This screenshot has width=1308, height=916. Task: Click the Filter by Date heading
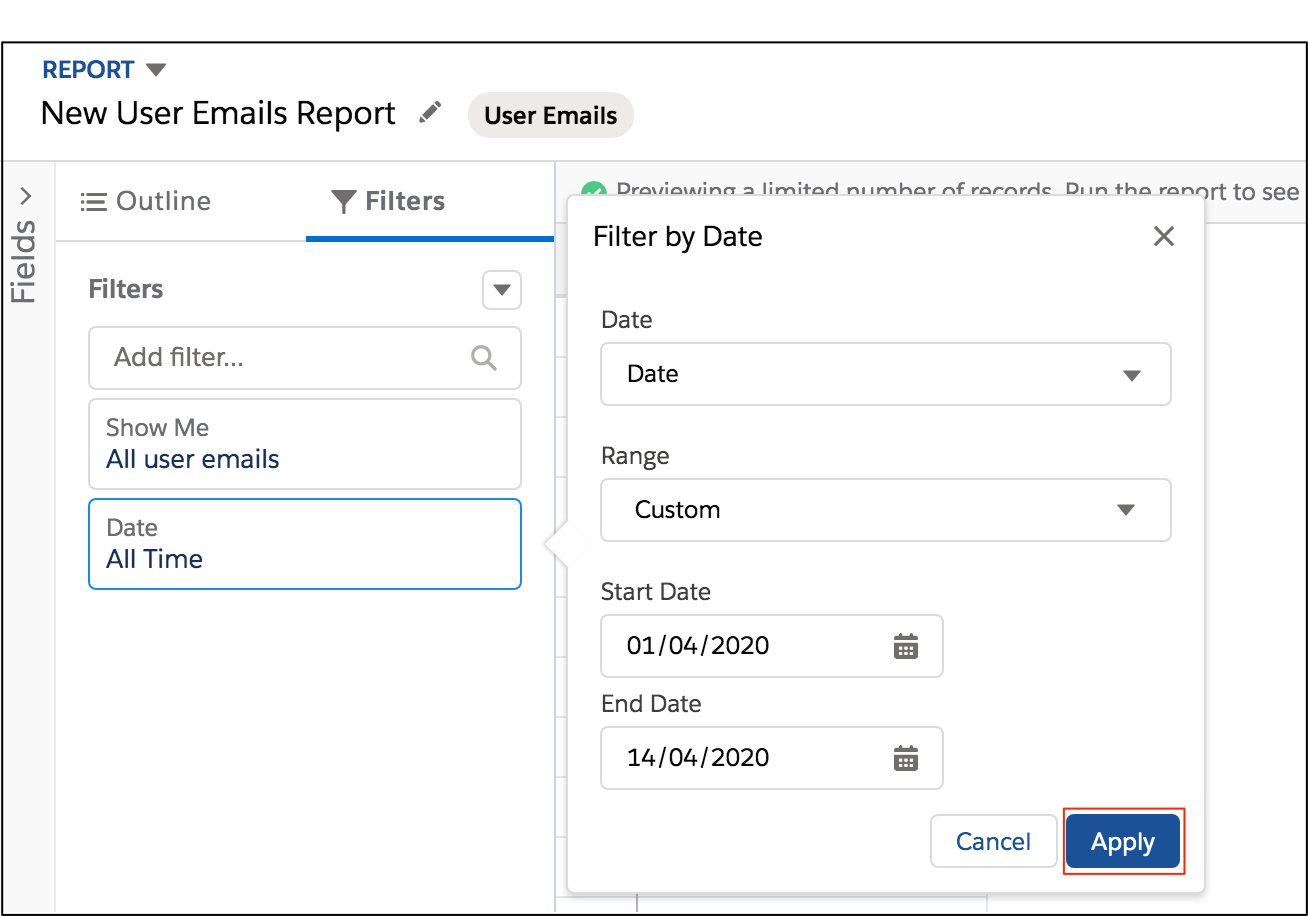point(678,237)
